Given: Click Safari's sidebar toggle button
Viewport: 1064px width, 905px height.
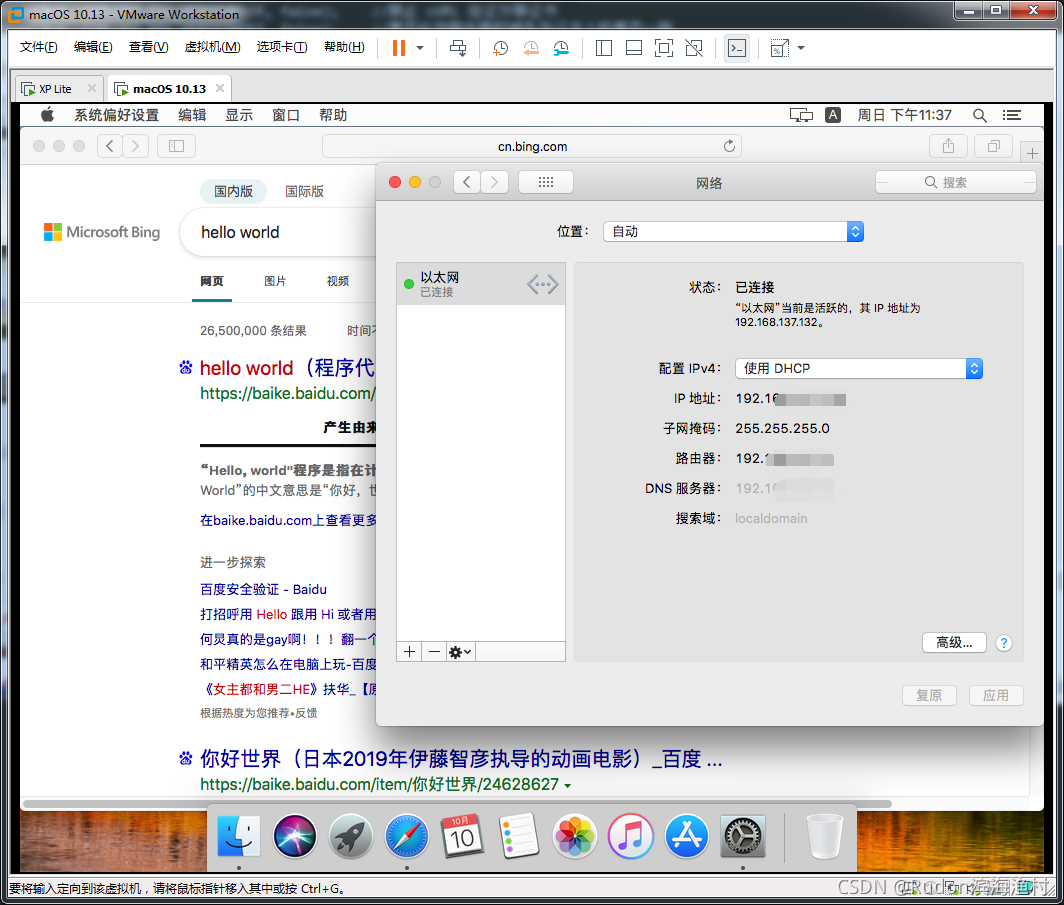Looking at the screenshot, I should [176, 146].
